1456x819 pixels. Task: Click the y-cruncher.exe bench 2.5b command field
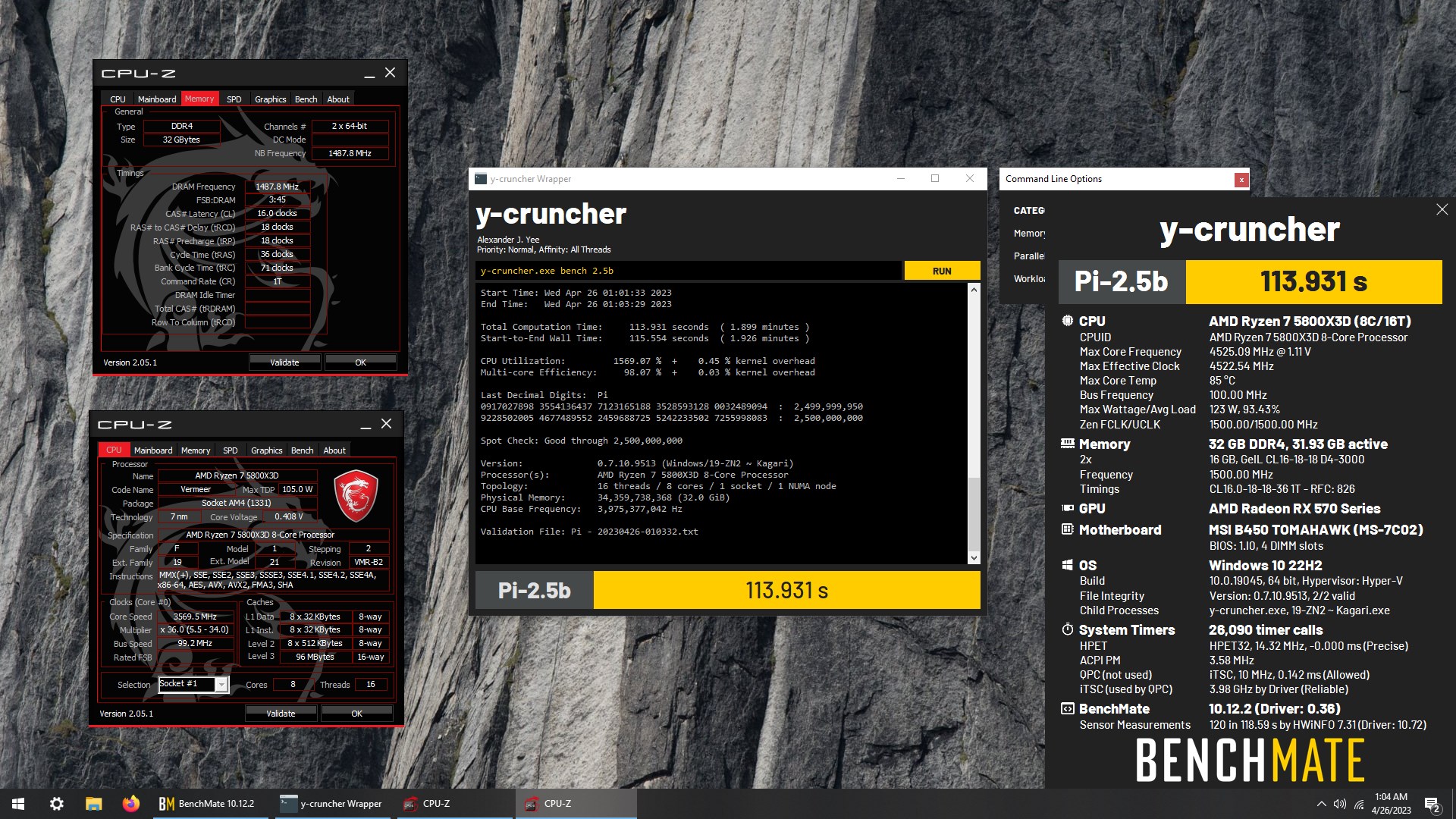(x=689, y=271)
